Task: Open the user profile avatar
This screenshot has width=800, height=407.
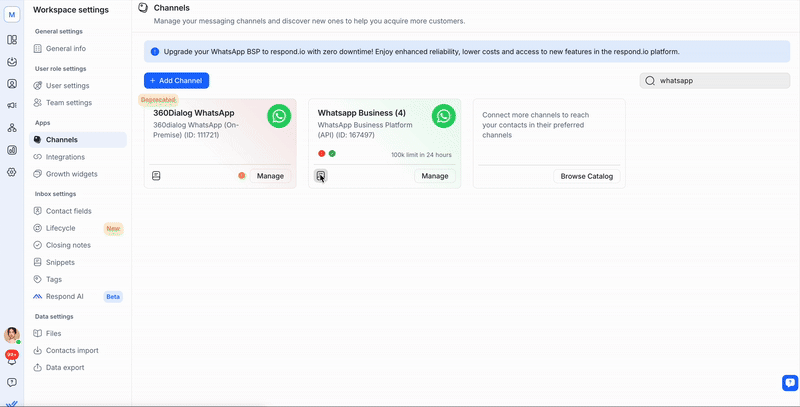Action: tap(12, 335)
